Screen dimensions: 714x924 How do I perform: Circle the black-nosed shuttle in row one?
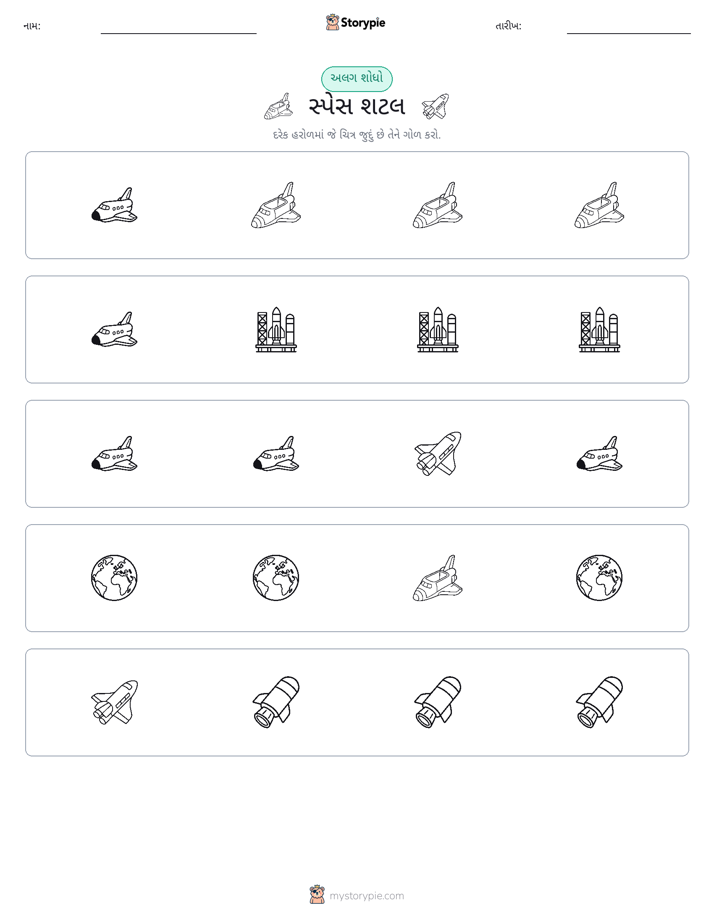(x=114, y=205)
